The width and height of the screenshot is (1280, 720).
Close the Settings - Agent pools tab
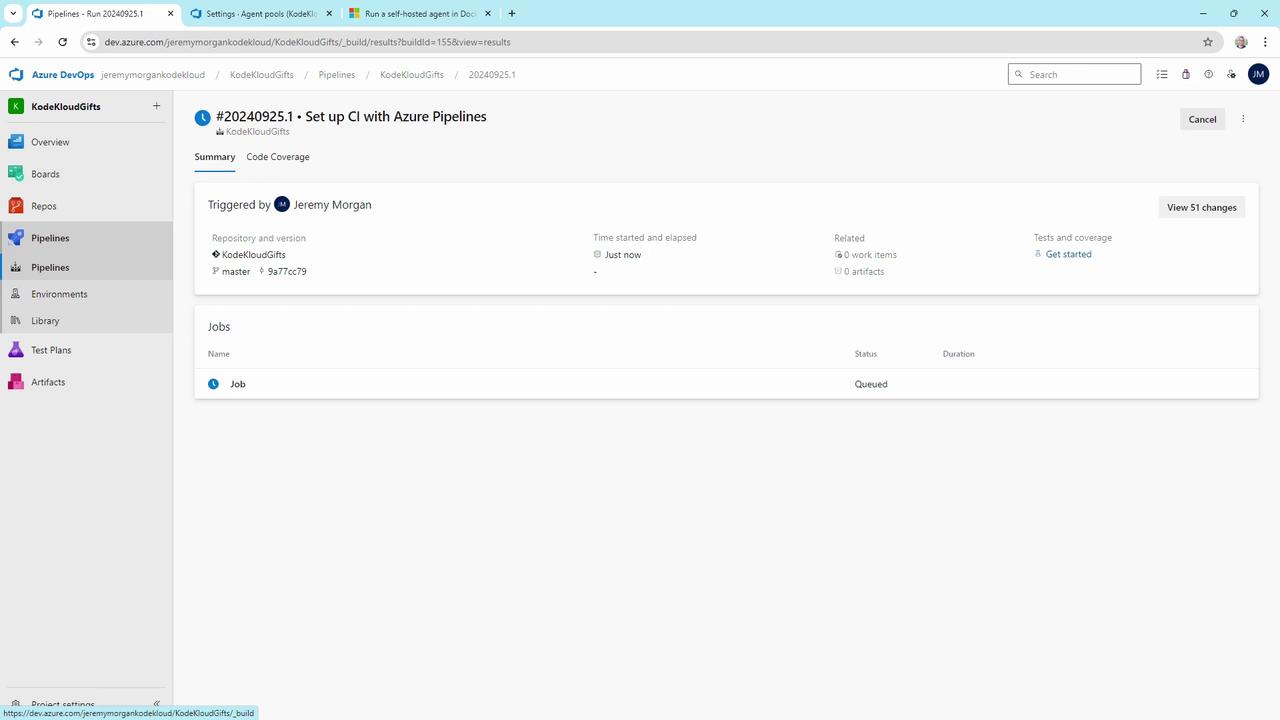(x=328, y=14)
